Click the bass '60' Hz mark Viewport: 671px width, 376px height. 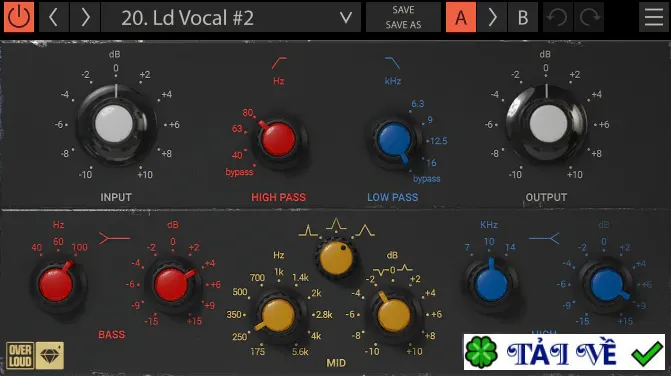[58, 242]
